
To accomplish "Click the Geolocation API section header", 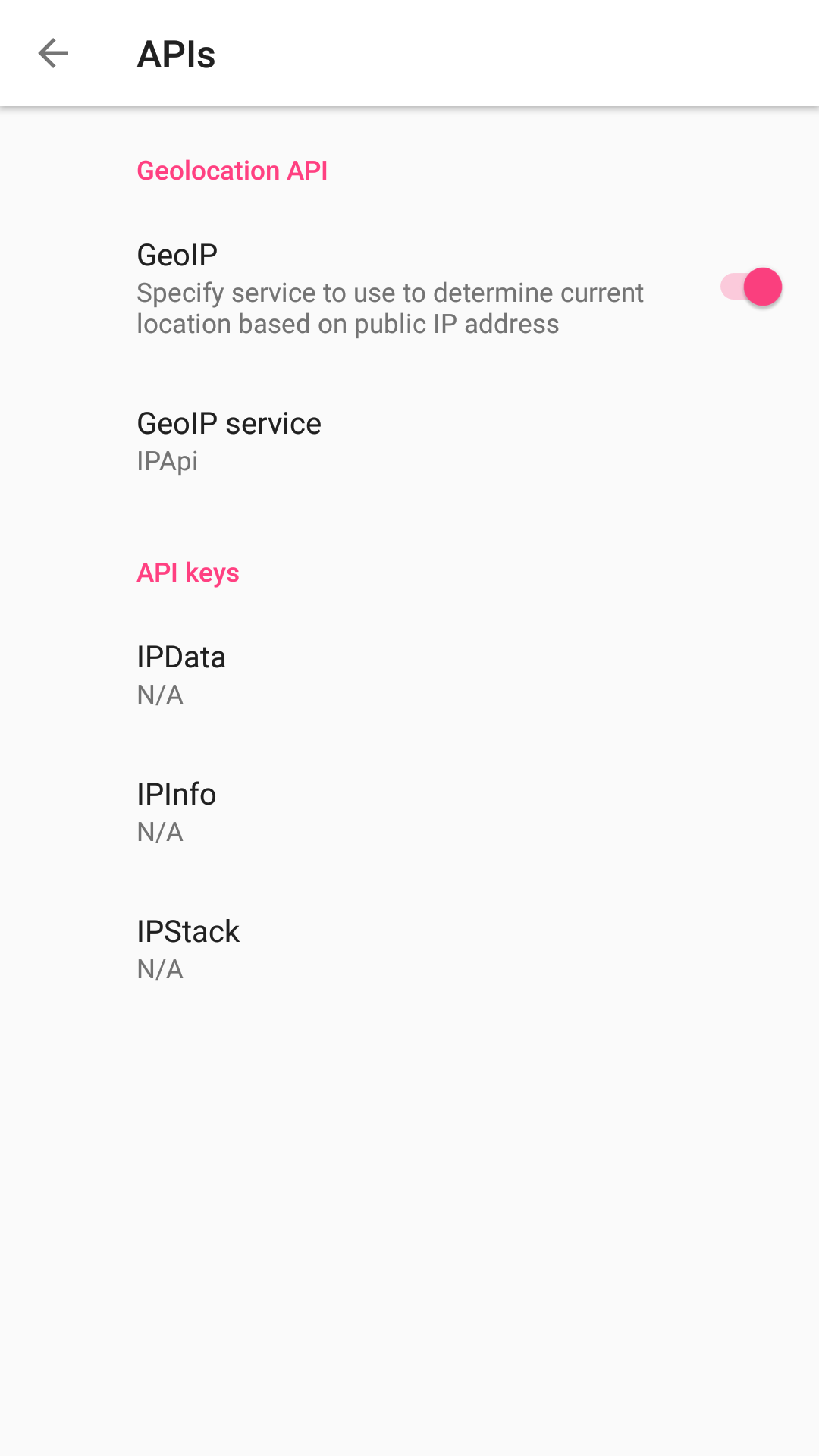I will (x=232, y=171).
